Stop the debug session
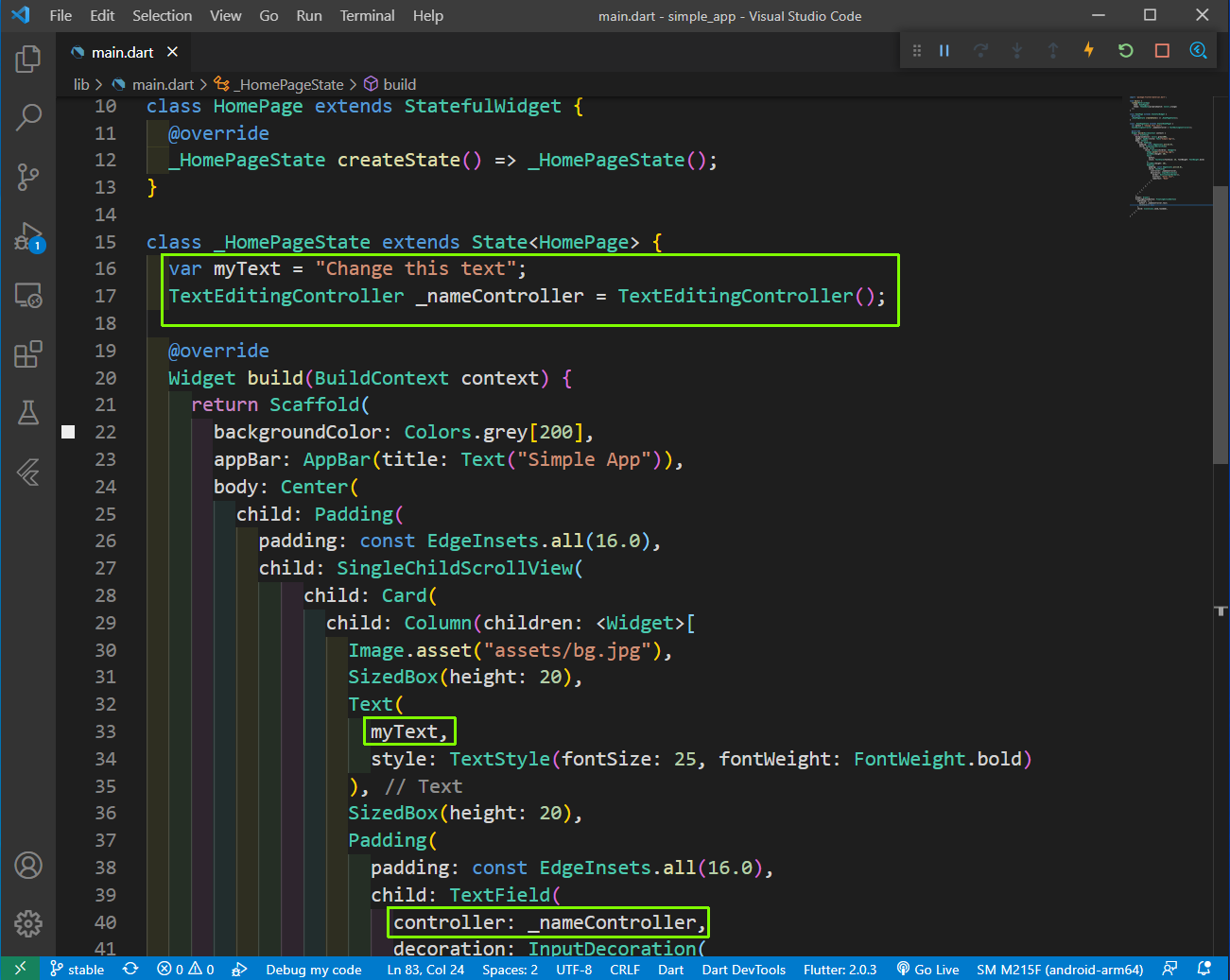This screenshot has width=1230, height=980. [x=1162, y=51]
